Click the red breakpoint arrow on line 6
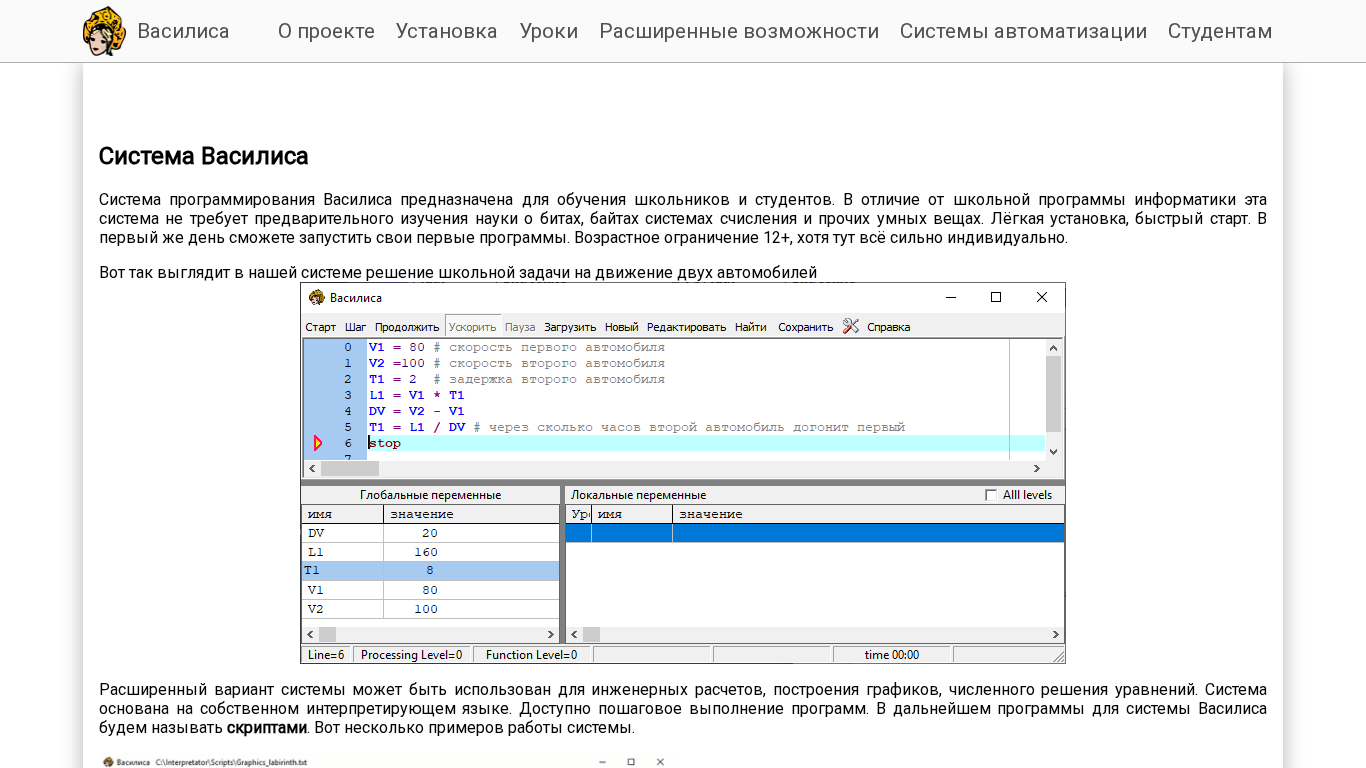The width and height of the screenshot is (1366, 768). point(318,443)
